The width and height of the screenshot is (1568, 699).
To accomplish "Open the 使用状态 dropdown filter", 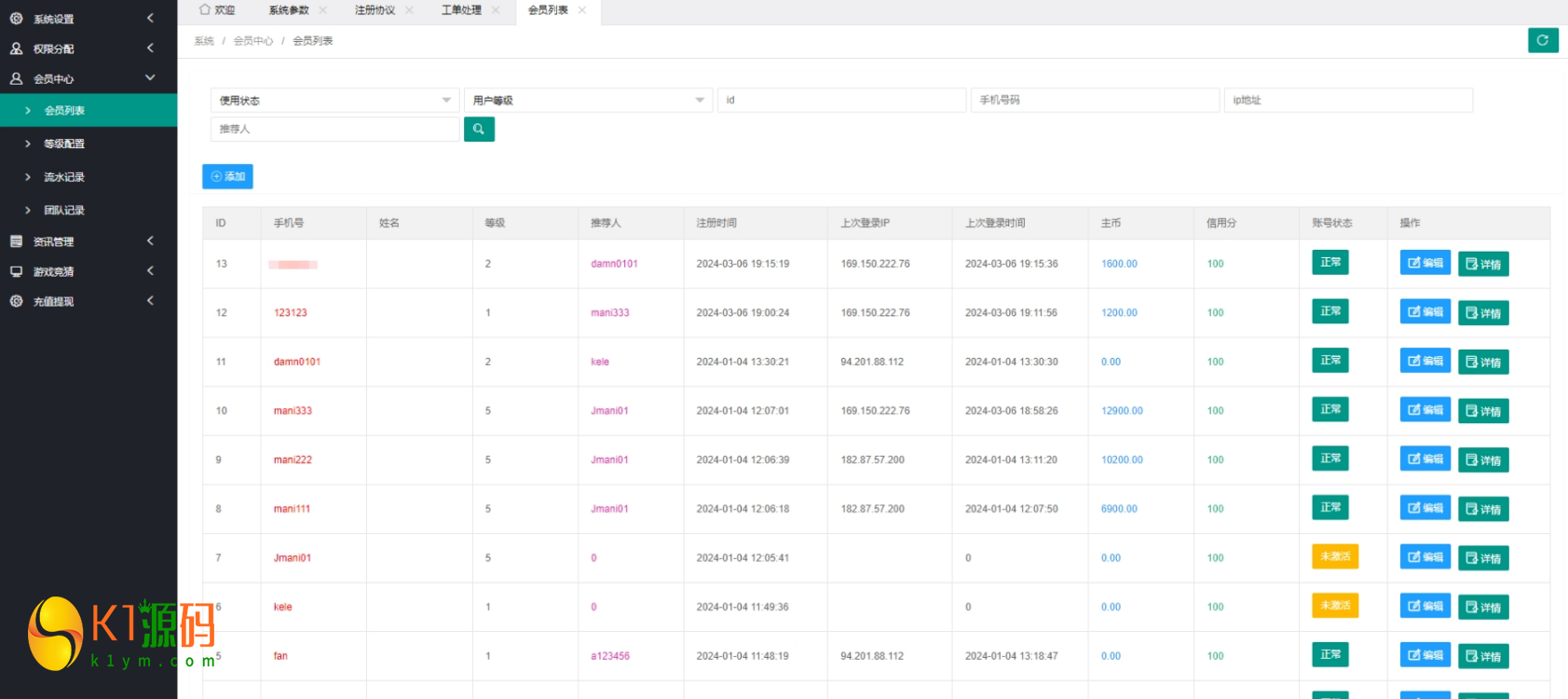I will pos(334,101).
